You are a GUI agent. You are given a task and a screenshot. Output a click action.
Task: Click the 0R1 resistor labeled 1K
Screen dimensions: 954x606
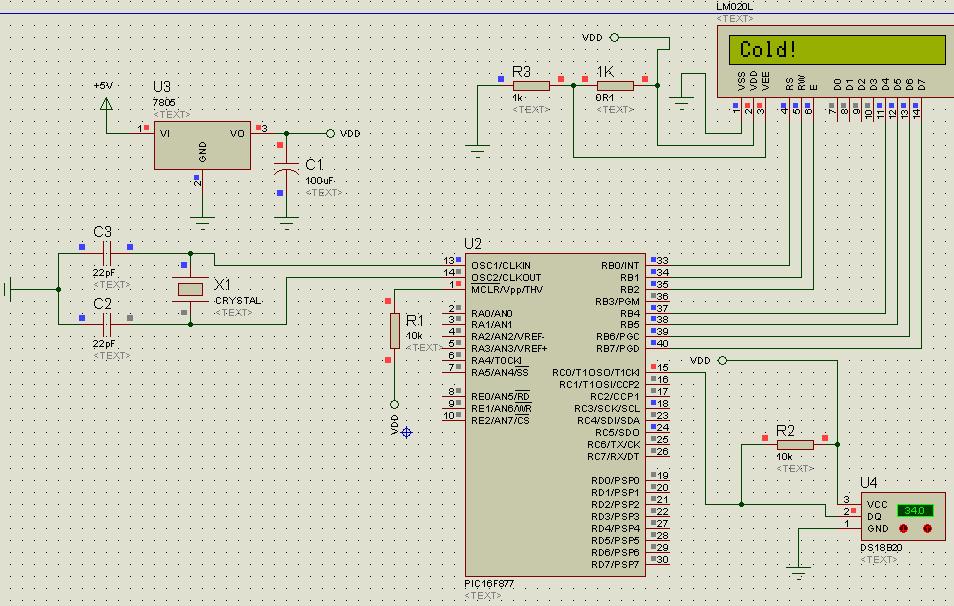(615, 86)
